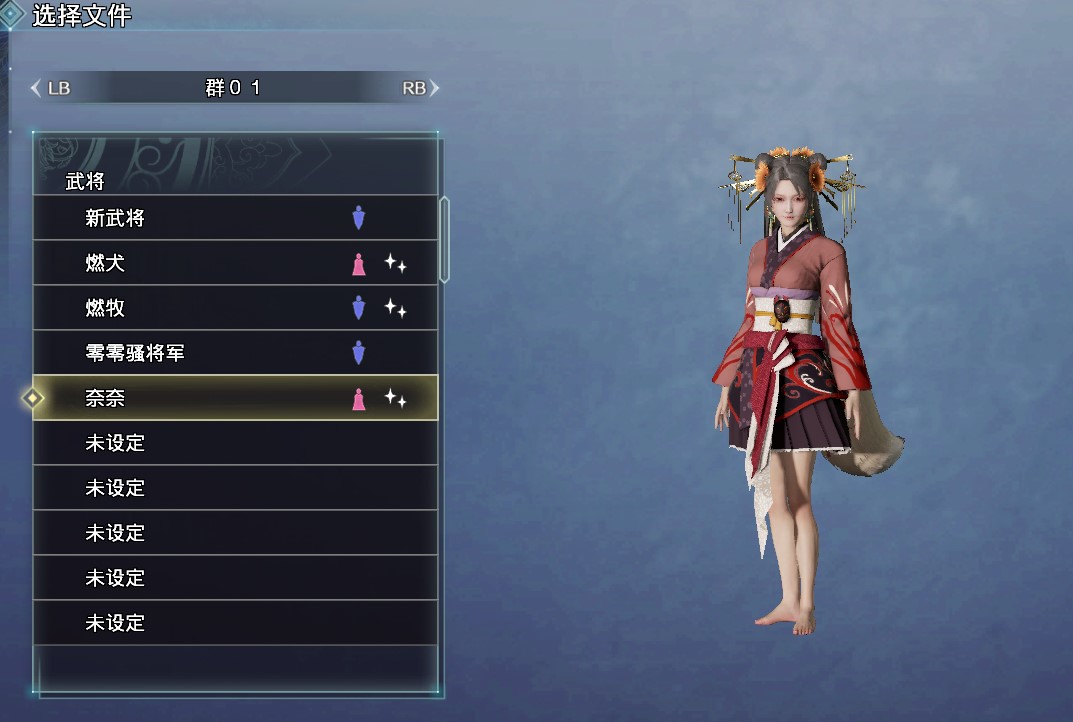
Task: Select the 群01 group tab
Action: (x=233, y=88)
